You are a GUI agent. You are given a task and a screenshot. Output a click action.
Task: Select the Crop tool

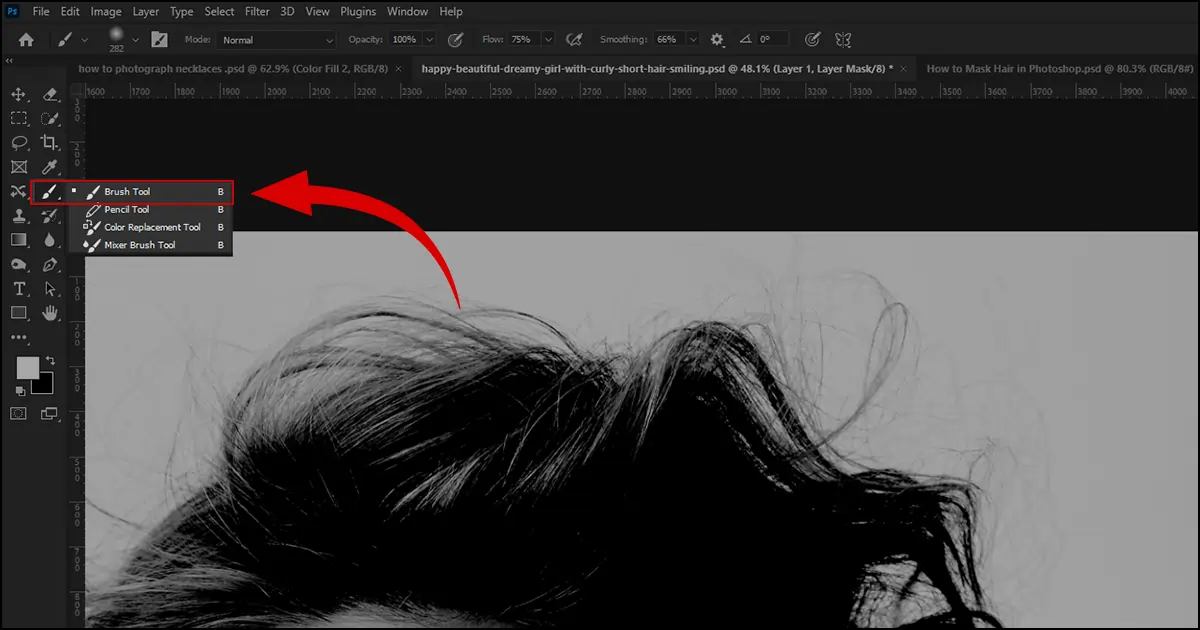click(x=50, y=143)
